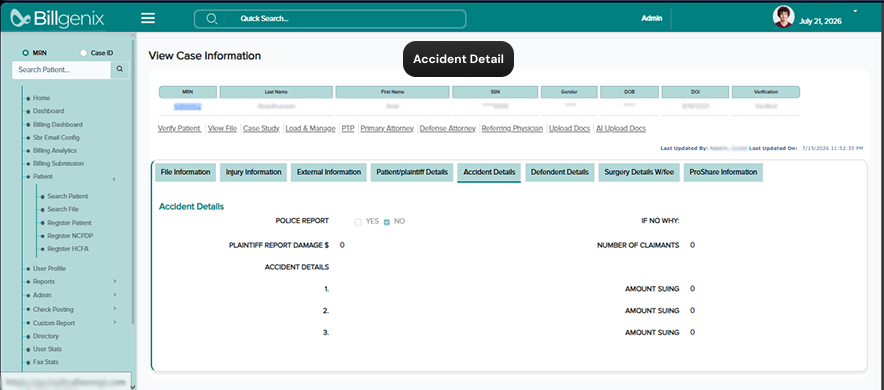Screen dimensions: 884x390
Task: Open the PTP link
Action: point(348,128)
